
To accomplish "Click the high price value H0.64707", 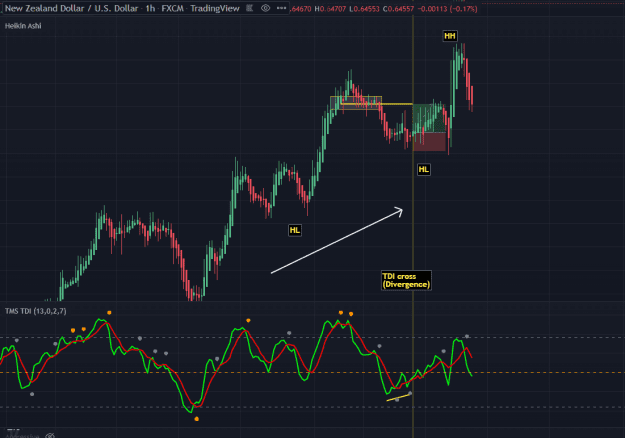I will point(330,8).
